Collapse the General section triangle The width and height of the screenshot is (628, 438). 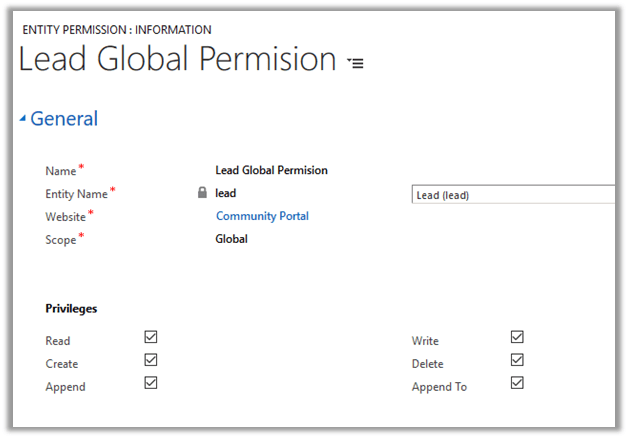point(23,119)
